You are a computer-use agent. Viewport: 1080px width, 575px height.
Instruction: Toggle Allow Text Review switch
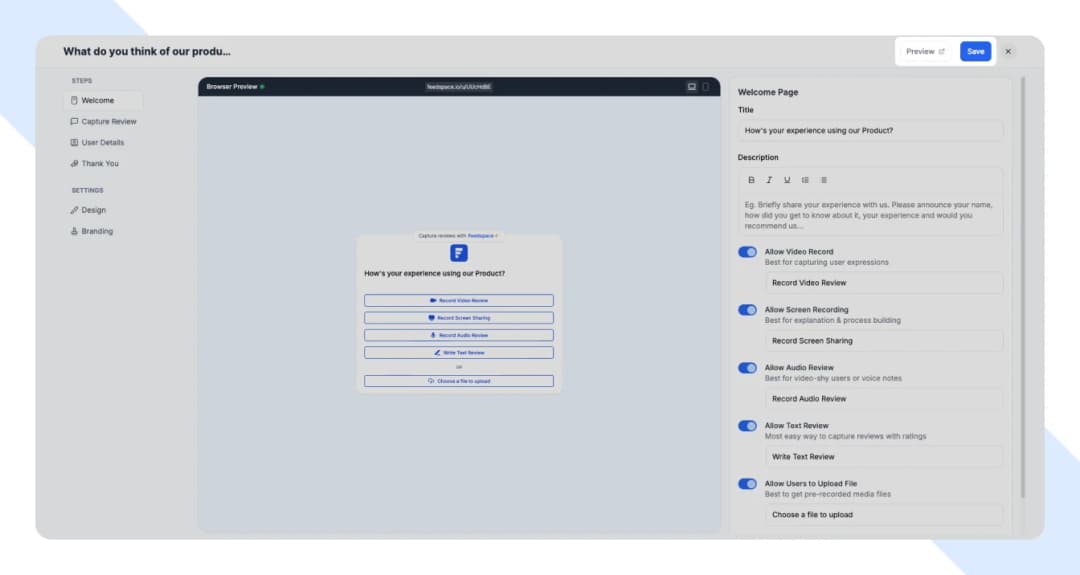click(747, 426)
